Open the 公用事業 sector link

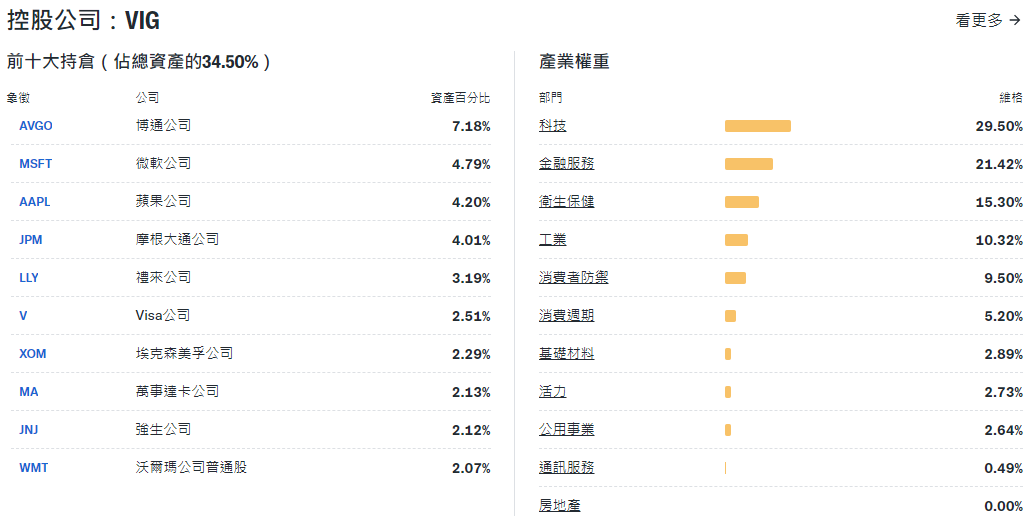pyautogui.click(x=566, y=430)
